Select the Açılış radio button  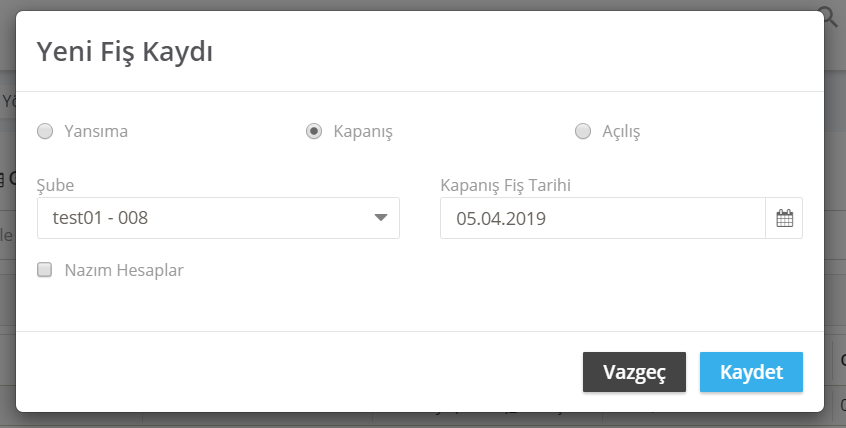tap(583, 131)
